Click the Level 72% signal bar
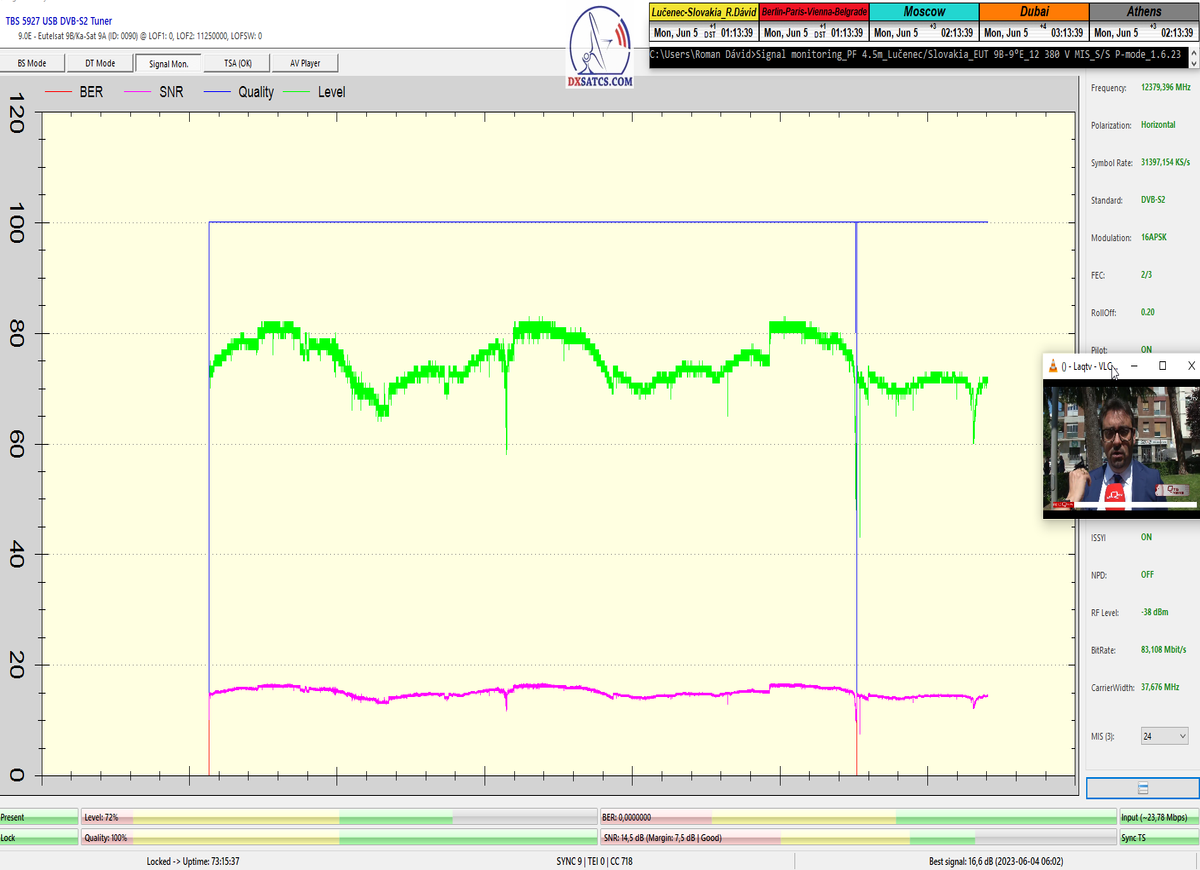The height and width of the screenshot is (870, 1200). 338,817
